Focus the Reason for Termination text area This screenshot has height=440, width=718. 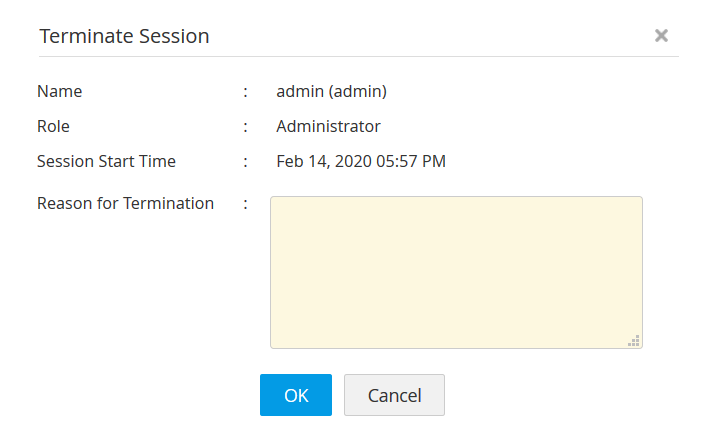[x=456, y=272]
